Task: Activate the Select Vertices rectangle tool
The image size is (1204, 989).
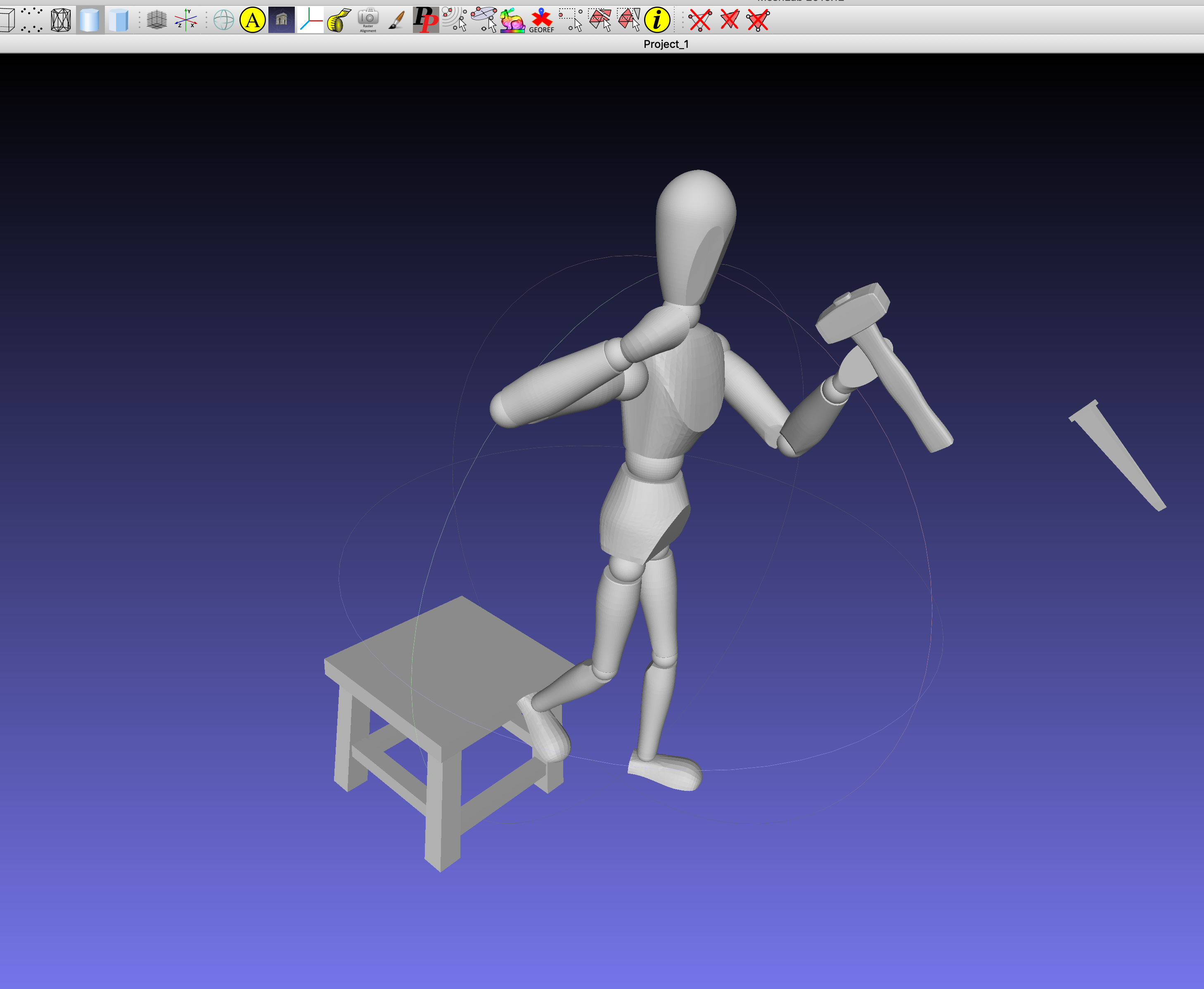Action: (570, 20)
